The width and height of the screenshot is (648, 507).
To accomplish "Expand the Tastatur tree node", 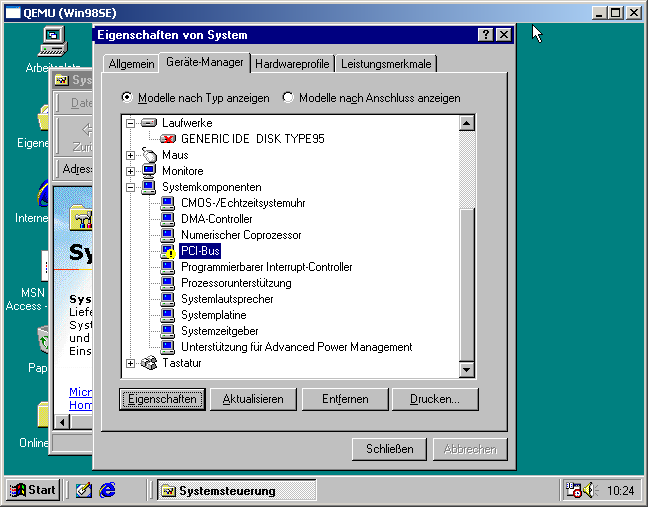I will pos(130,363).
